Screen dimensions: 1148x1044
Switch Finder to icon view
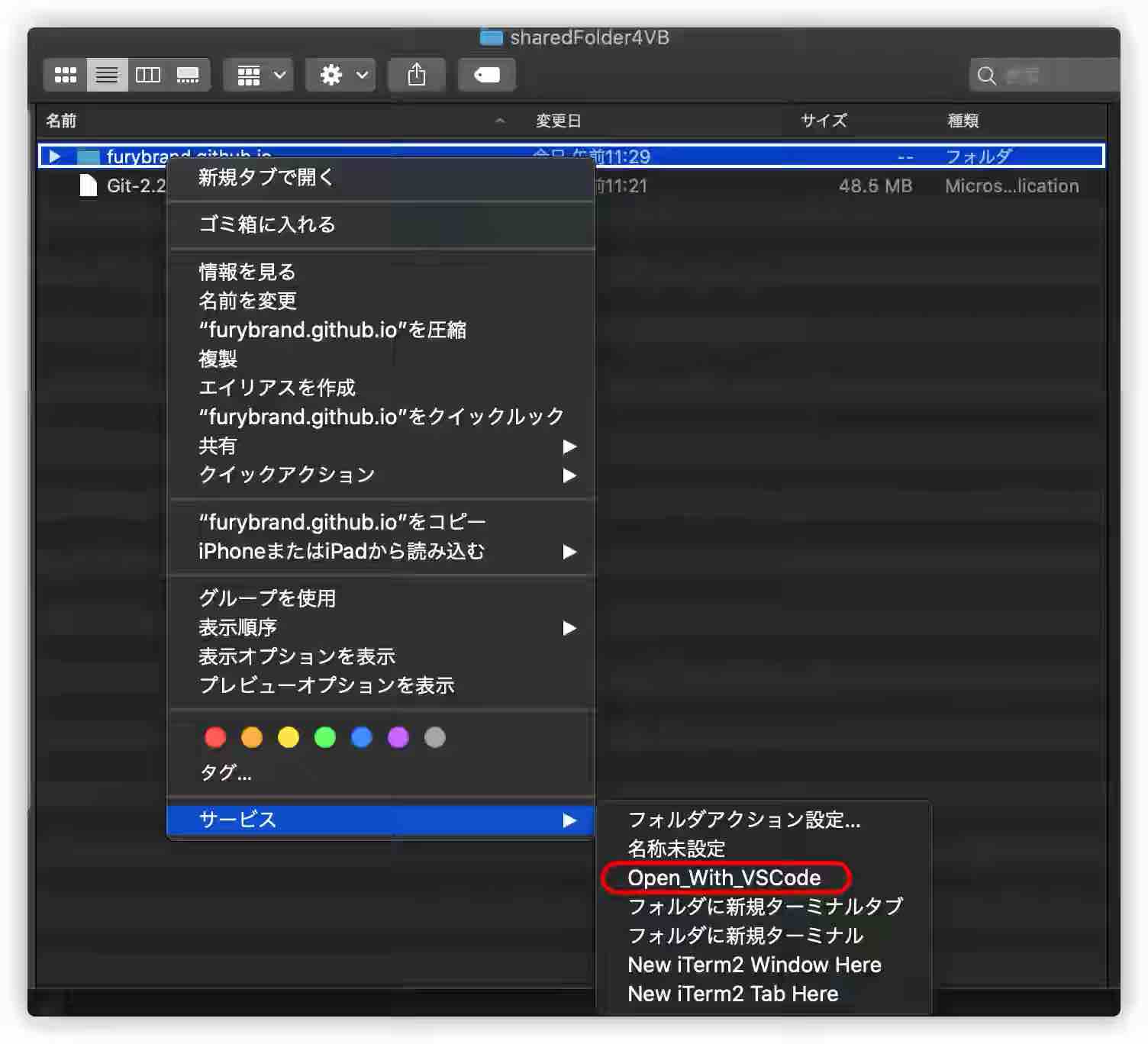[x=66, y=75]
